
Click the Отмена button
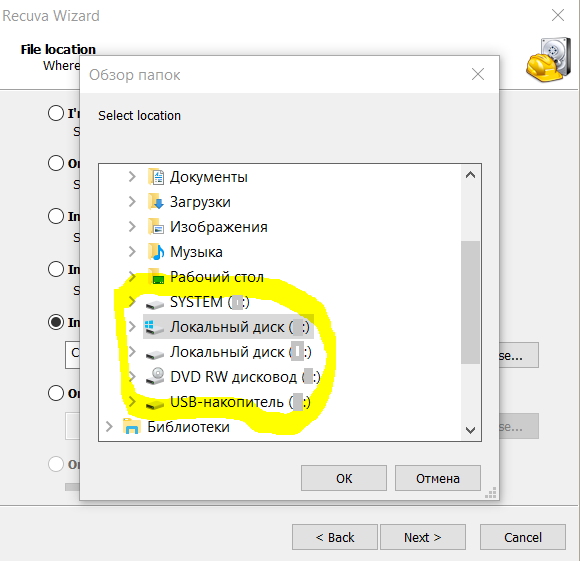pyautogui.click(x=438, y=478)
